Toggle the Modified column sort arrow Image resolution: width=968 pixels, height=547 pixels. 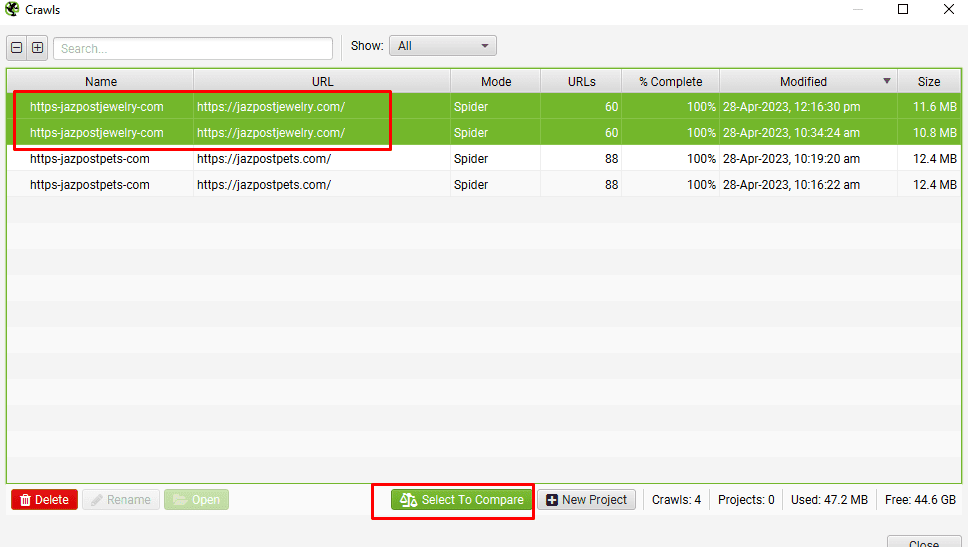pos(887,81)
